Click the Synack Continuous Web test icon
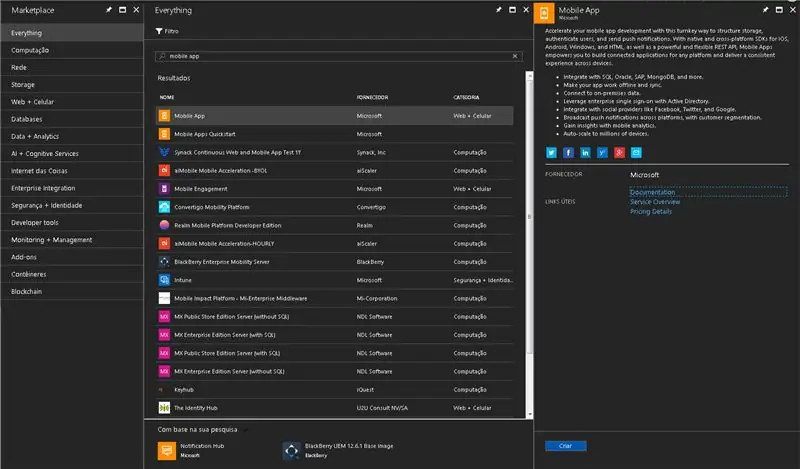 point(164,152)
